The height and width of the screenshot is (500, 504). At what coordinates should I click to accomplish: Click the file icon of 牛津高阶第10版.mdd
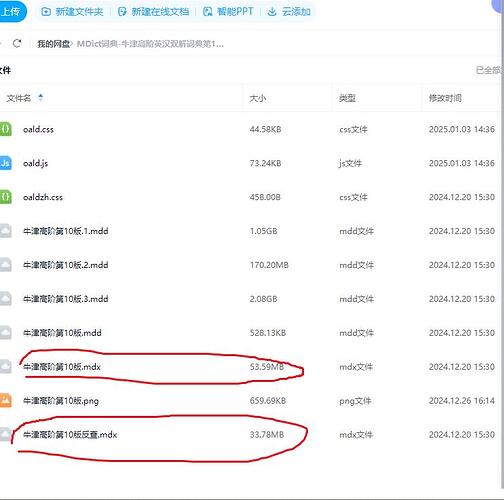click(x=5, y=333)
